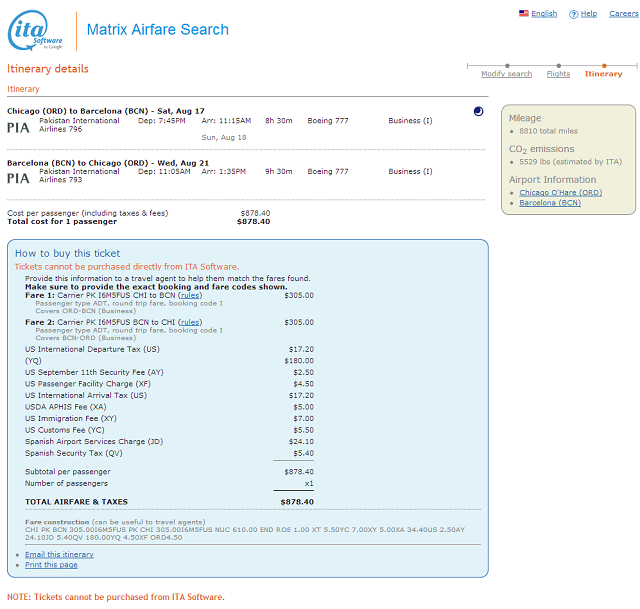Click the ITA Software logo

click(x=35, y=31)
